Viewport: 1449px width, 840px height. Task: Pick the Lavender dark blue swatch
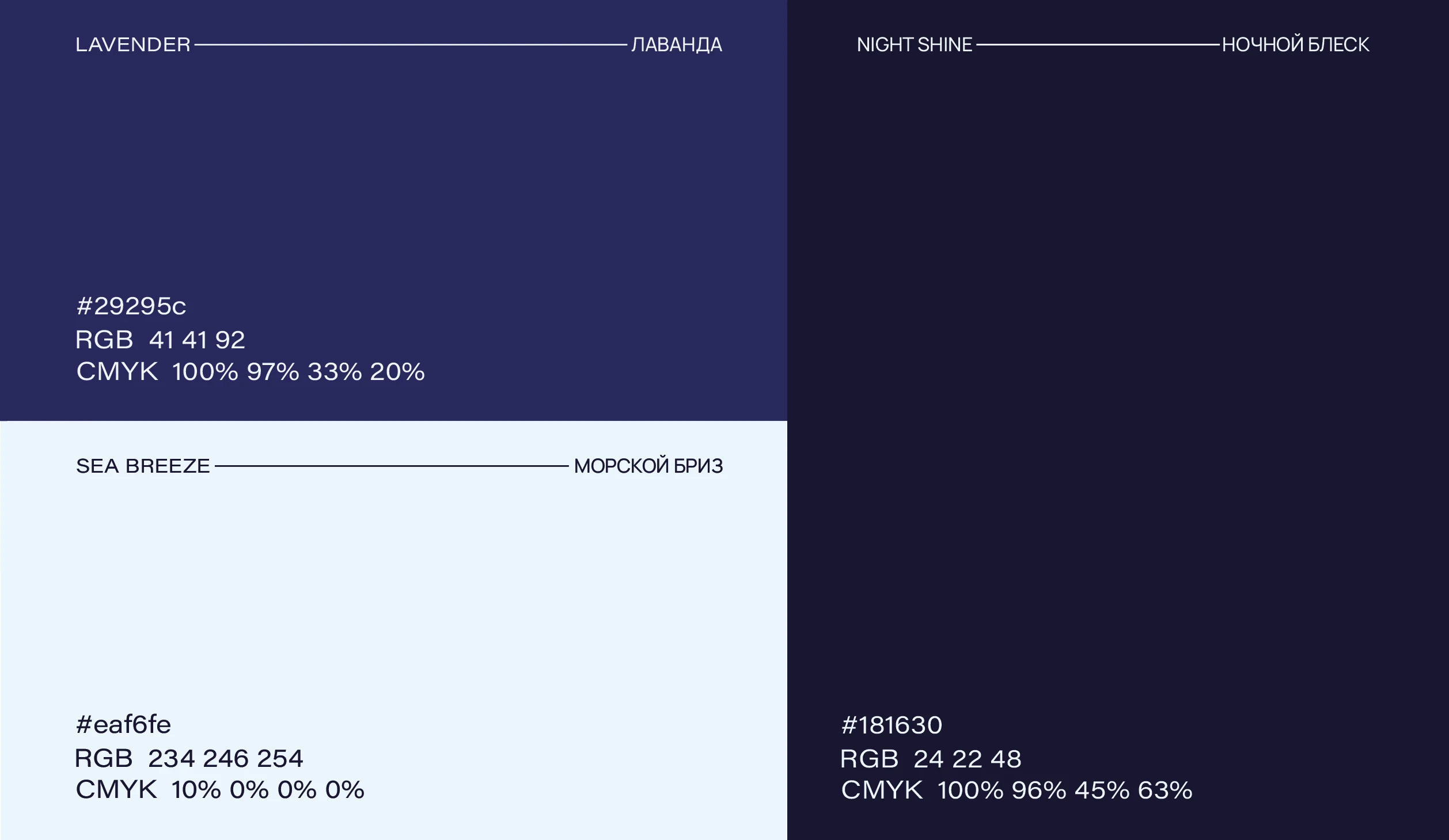(393, 173)
